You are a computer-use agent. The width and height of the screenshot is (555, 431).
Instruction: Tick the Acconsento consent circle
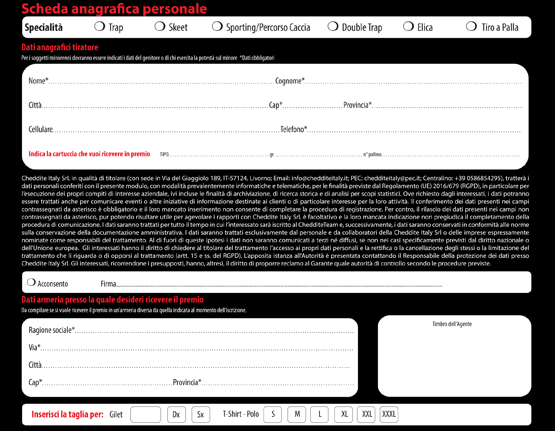pyautogui.click(x=32, y=282)
